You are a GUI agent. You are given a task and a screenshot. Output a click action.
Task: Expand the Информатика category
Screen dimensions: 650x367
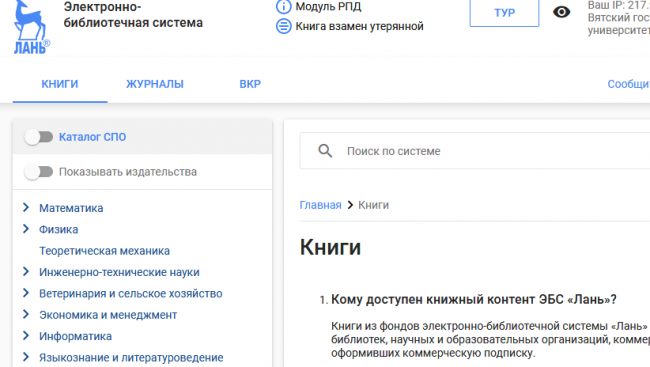(x=26, y=335)
